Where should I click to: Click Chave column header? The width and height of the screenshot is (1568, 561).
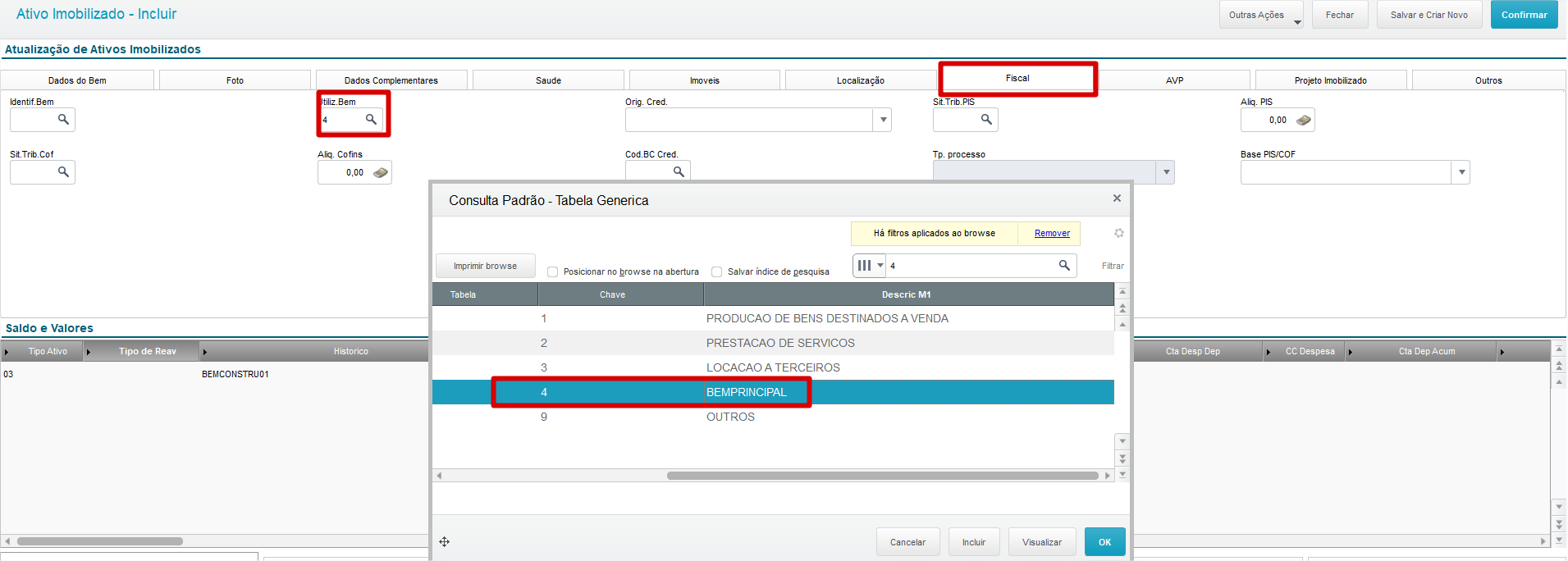point(620,294)
